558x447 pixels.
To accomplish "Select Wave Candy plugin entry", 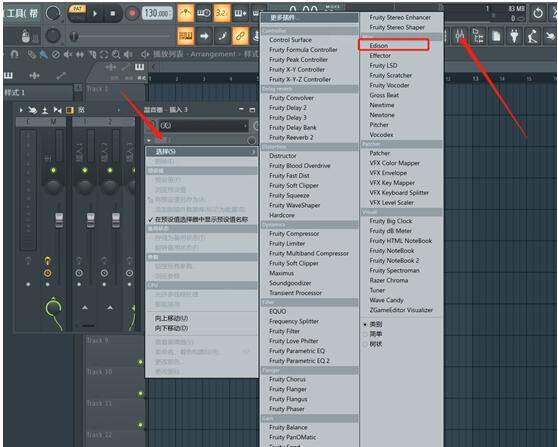I will click(386, 300).
